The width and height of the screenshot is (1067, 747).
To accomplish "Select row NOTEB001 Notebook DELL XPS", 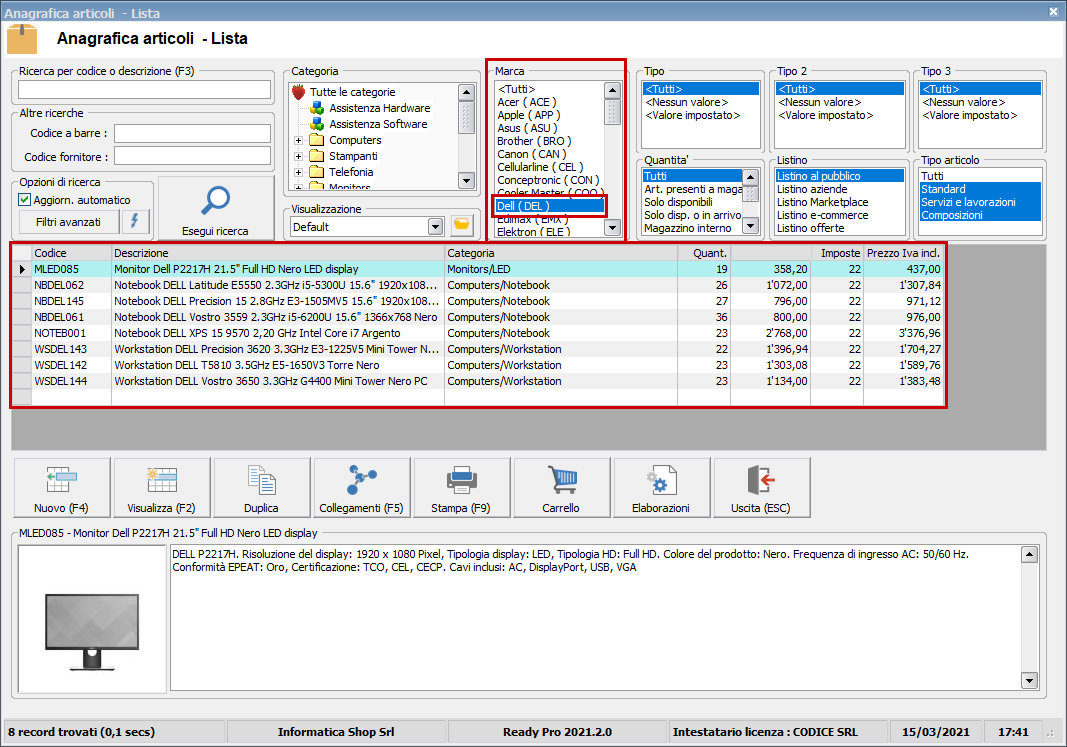I will click(x=478, y=333).
